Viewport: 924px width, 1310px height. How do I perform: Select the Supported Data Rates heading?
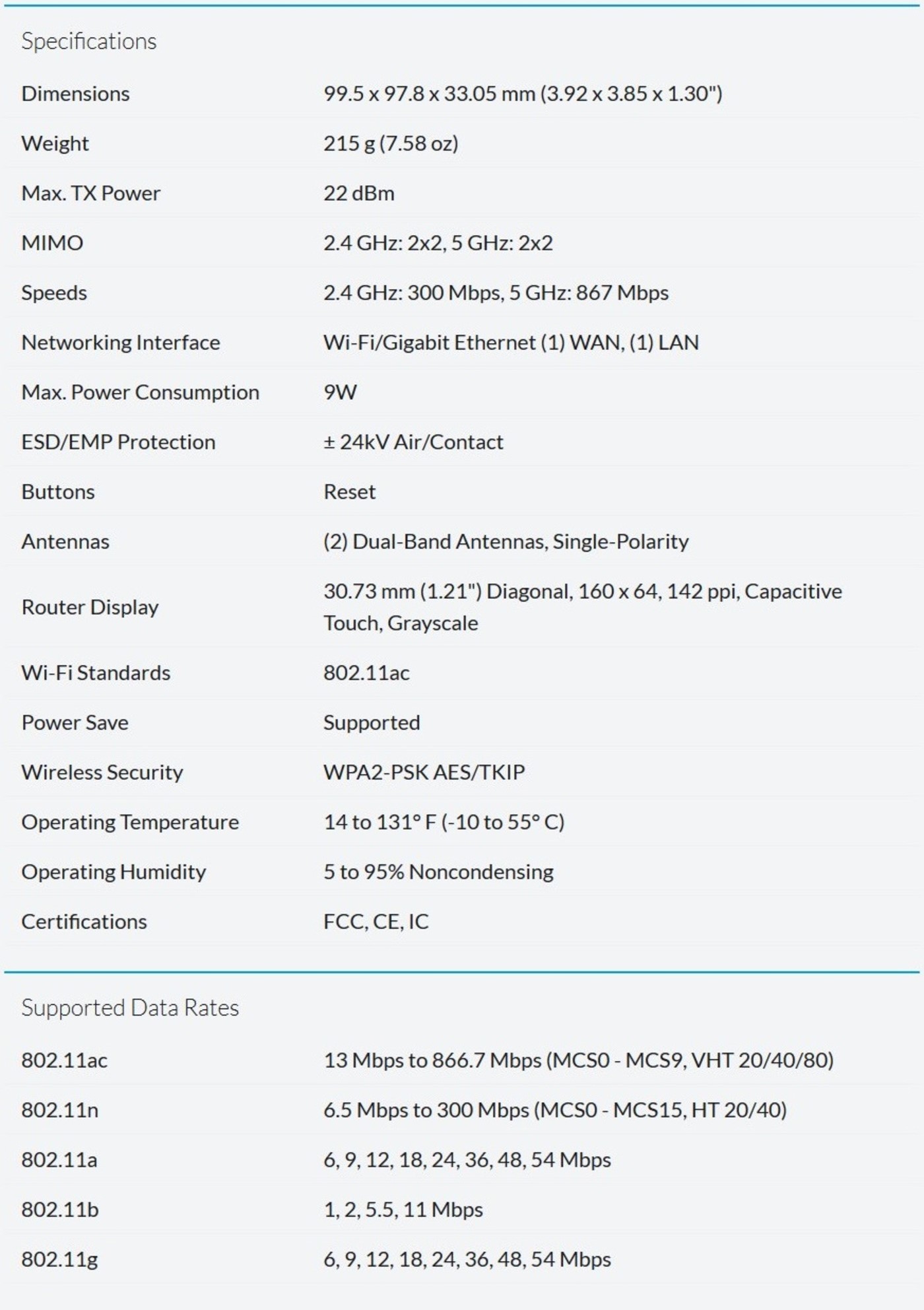130,1008
